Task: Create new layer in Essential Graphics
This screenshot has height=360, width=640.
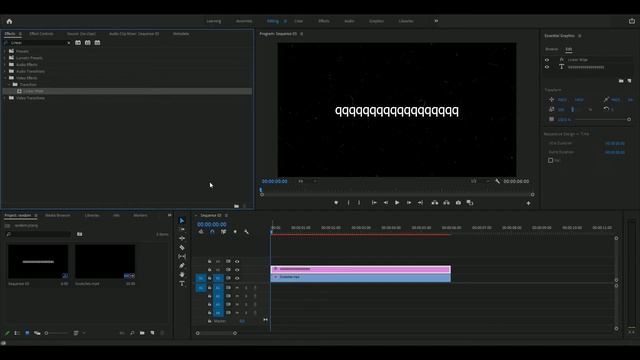Action: click(x=629, y=81)
